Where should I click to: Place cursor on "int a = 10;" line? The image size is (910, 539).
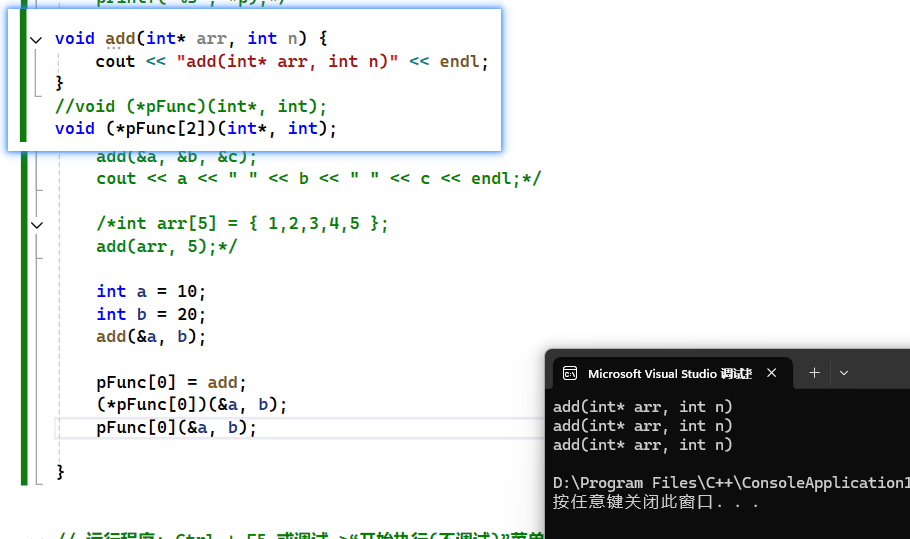point(151,292)
